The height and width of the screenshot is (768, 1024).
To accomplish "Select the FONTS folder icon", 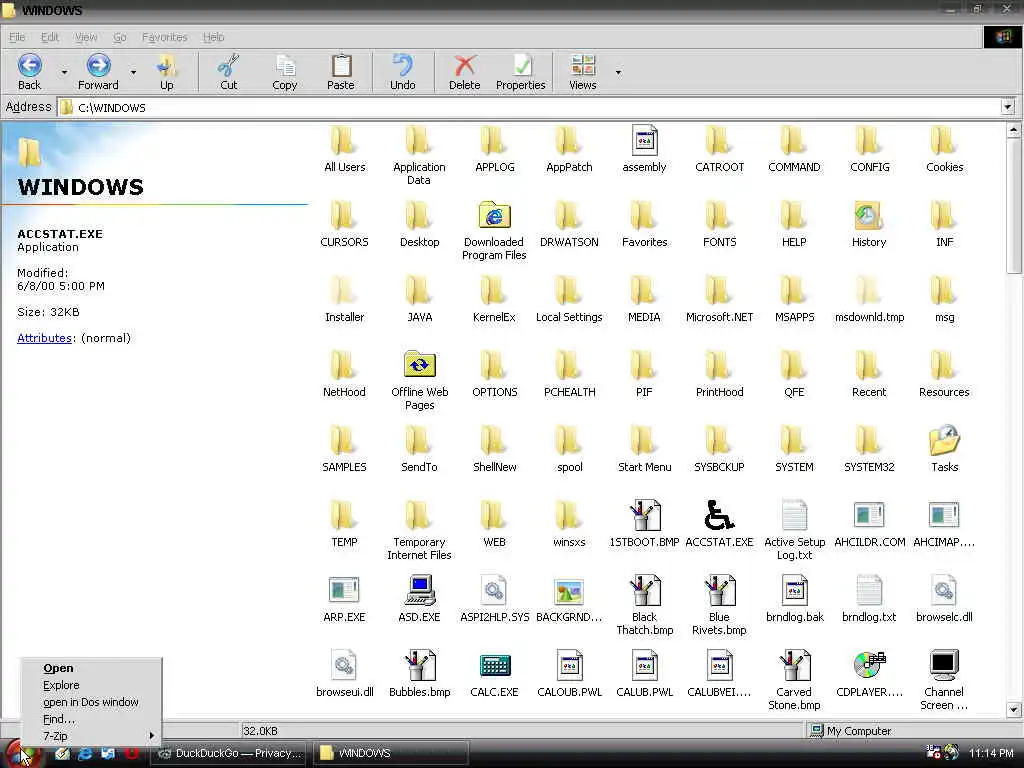I will [719, 215].
